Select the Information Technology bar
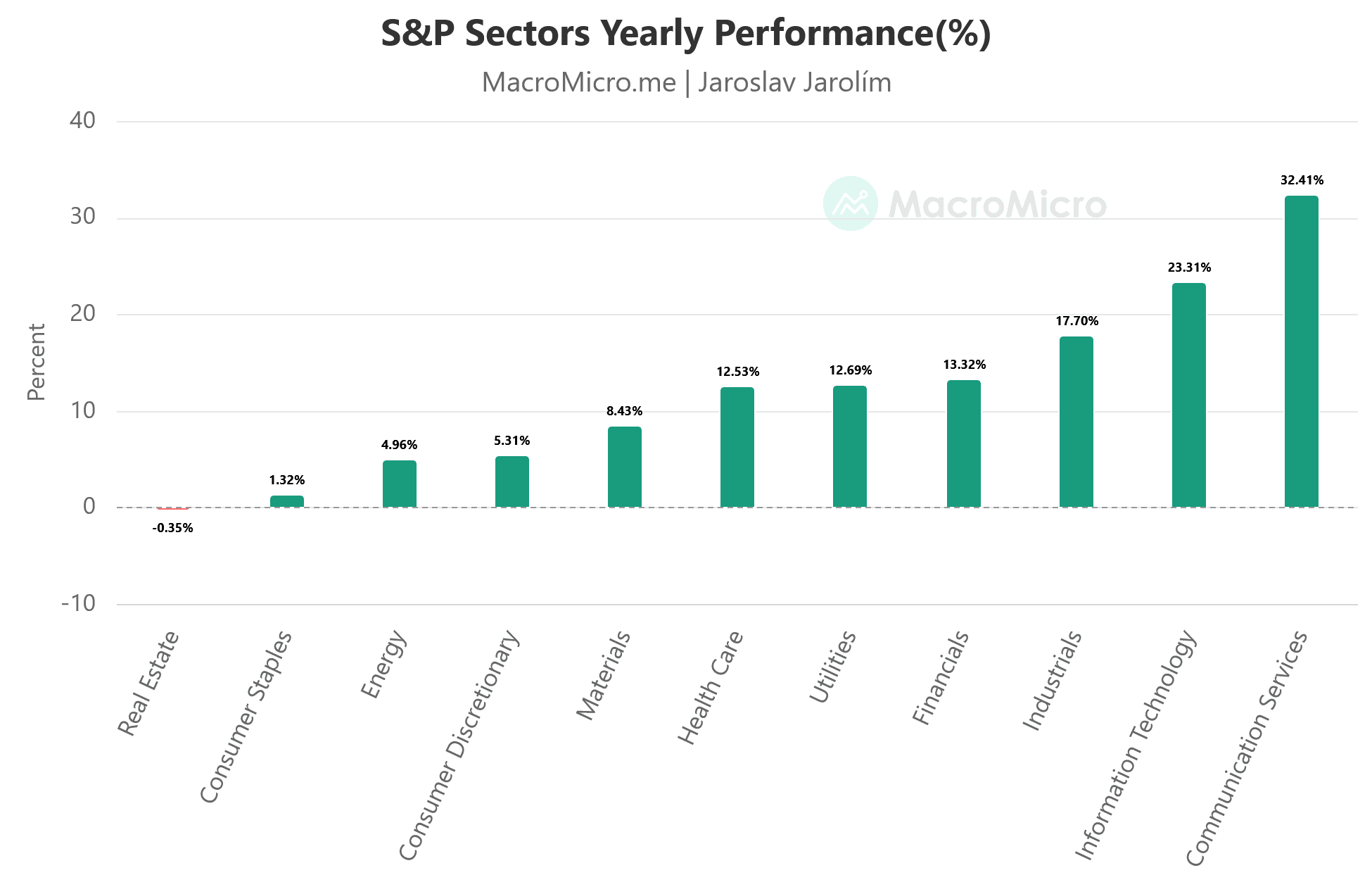The height and width of the screenshot is (894, 1372). click(1188, 395)
